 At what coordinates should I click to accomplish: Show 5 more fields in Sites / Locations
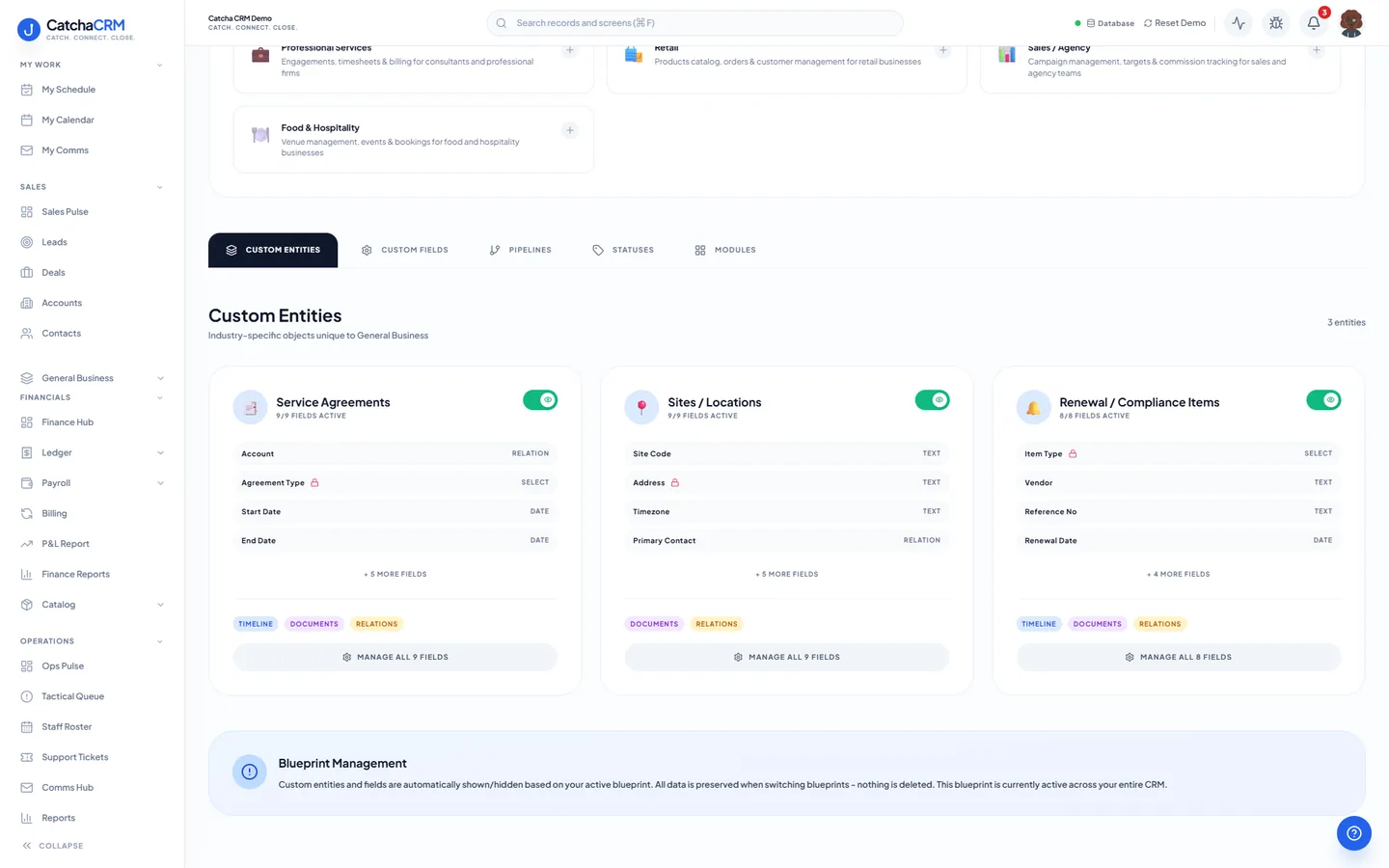click(787, 574)
